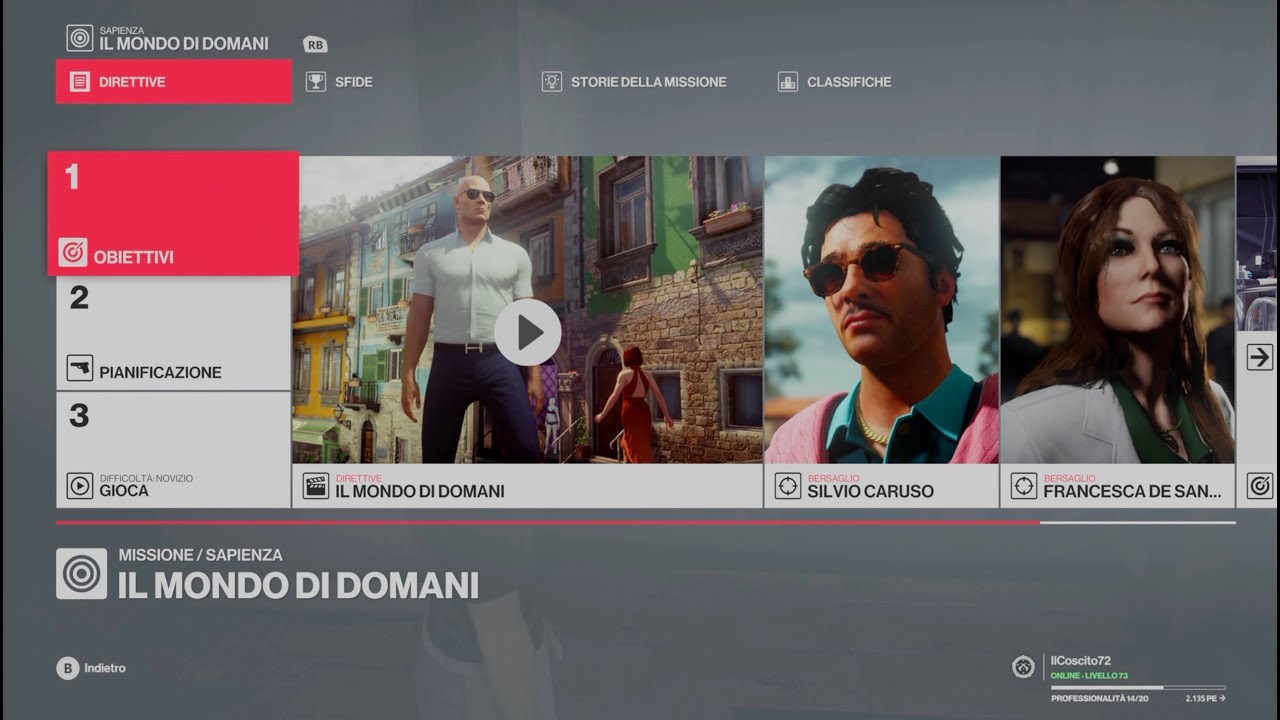The width and height of the screenshot is (1280, 720).
Task: Click the large target icon beside mission title
Action: [x=81, y=573]
